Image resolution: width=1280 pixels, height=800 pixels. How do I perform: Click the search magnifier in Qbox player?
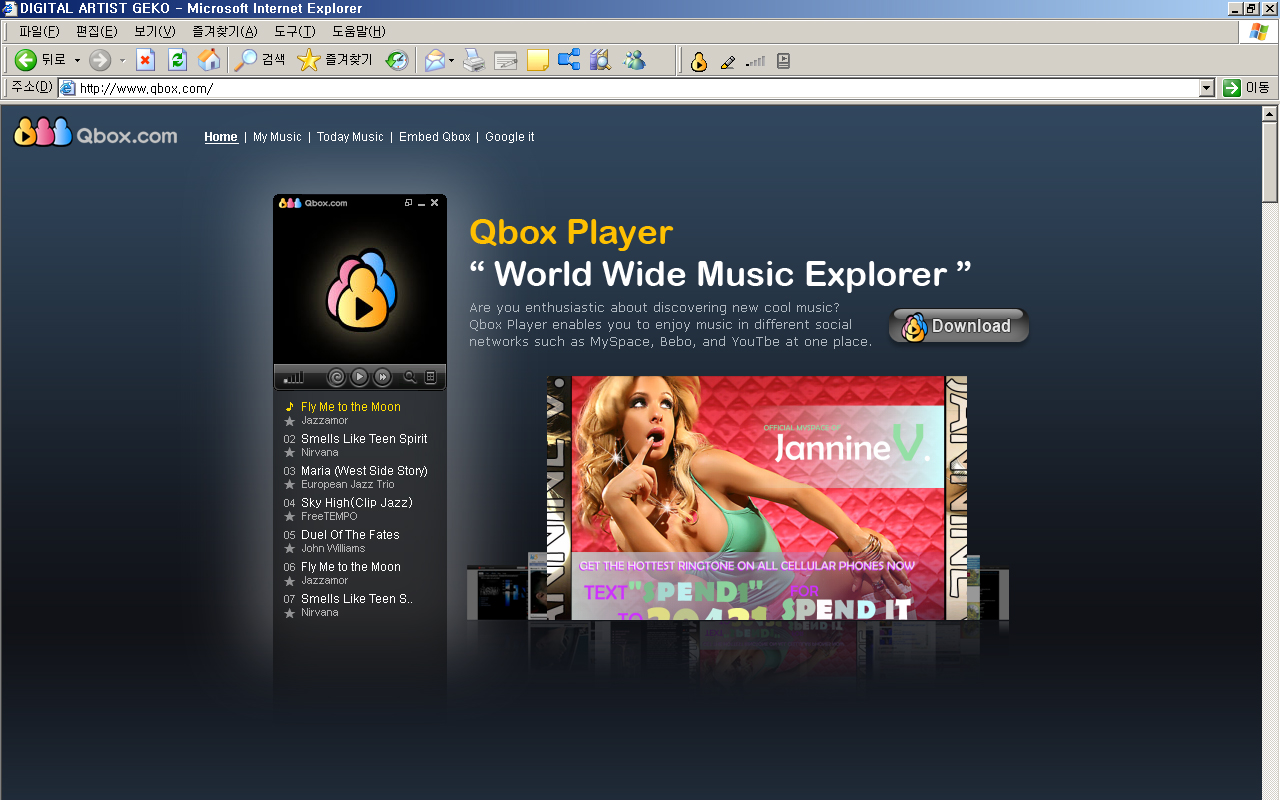(409, 377)
